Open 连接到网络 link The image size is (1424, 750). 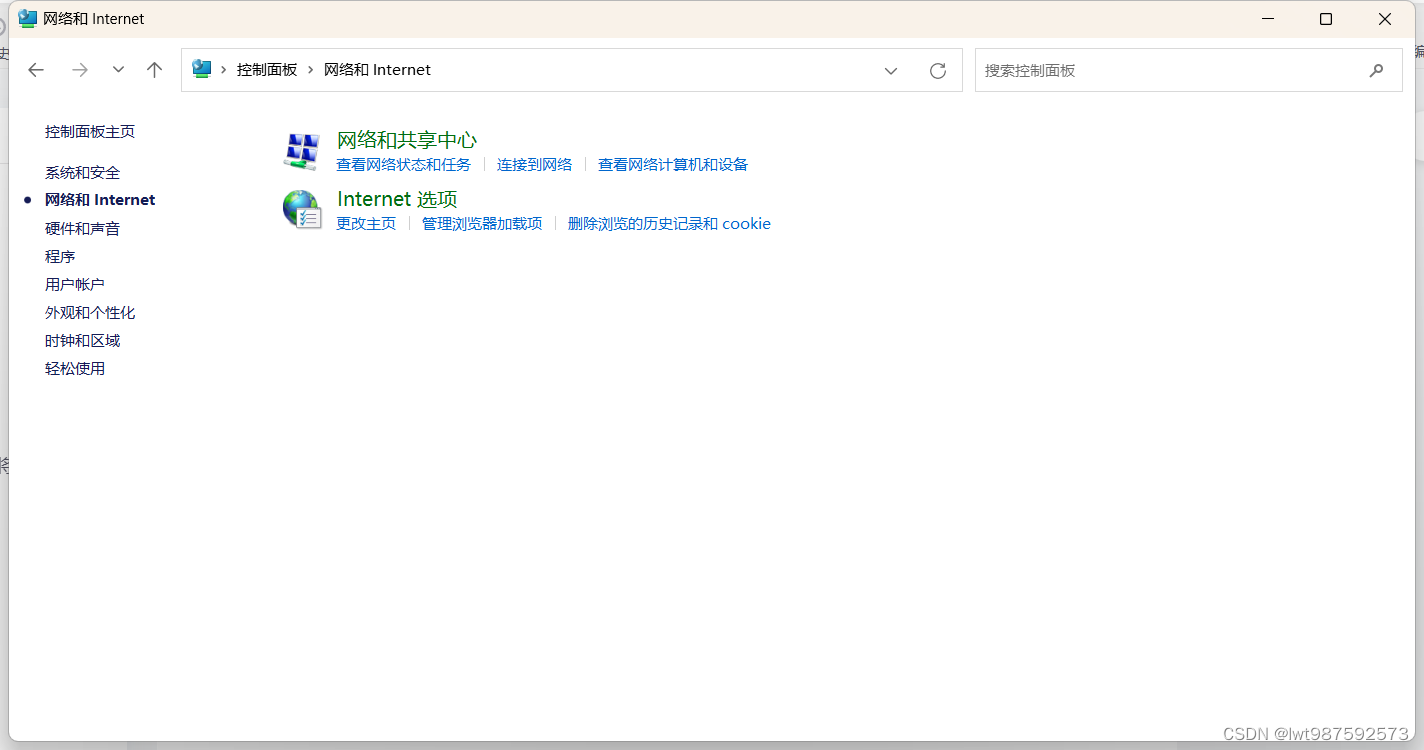pos(535,165)
